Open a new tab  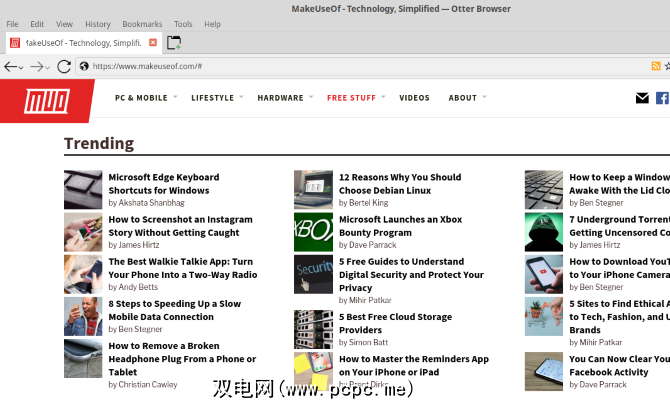click(173, 43)
